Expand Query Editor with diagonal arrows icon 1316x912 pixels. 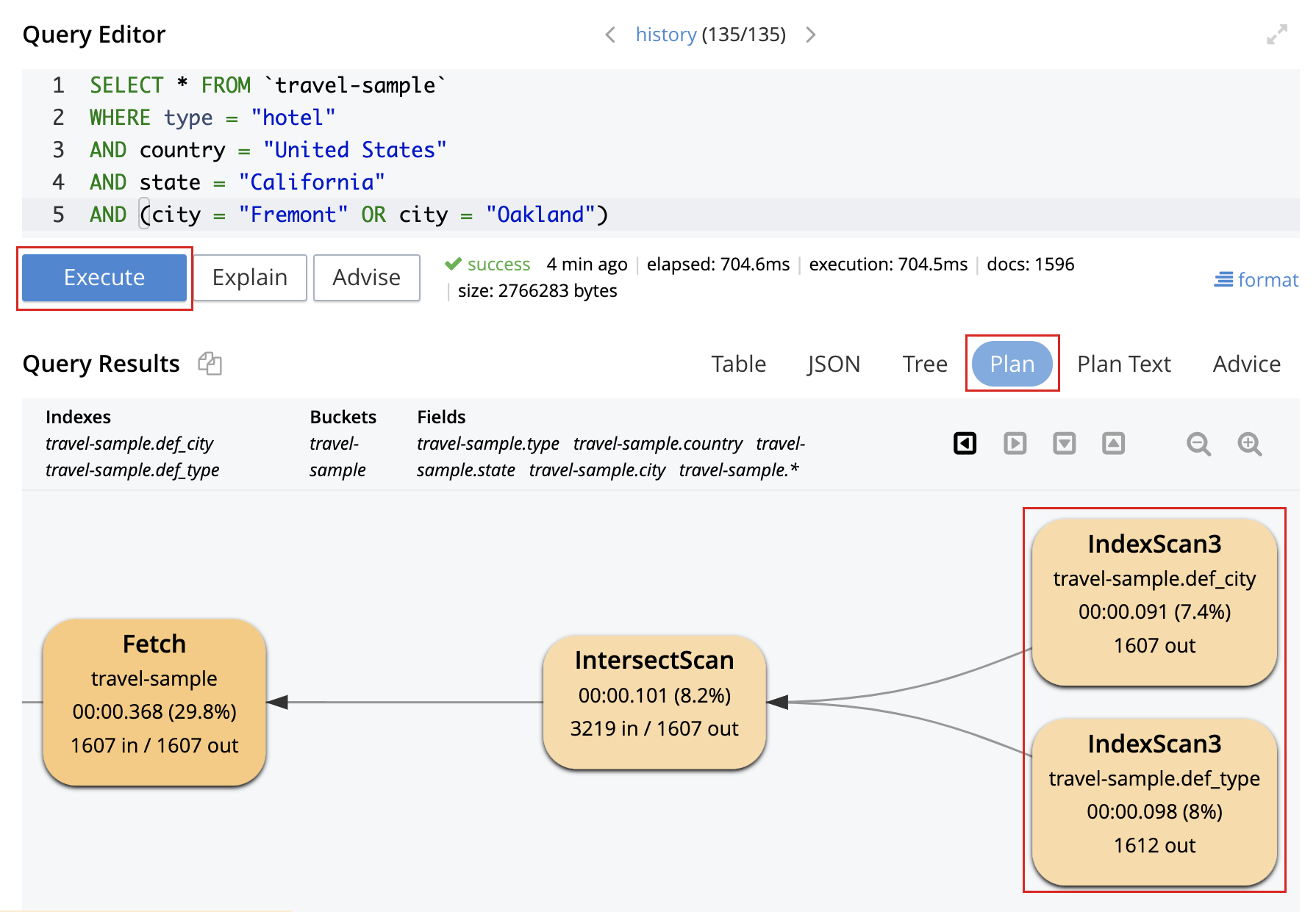click(1277, 33)
